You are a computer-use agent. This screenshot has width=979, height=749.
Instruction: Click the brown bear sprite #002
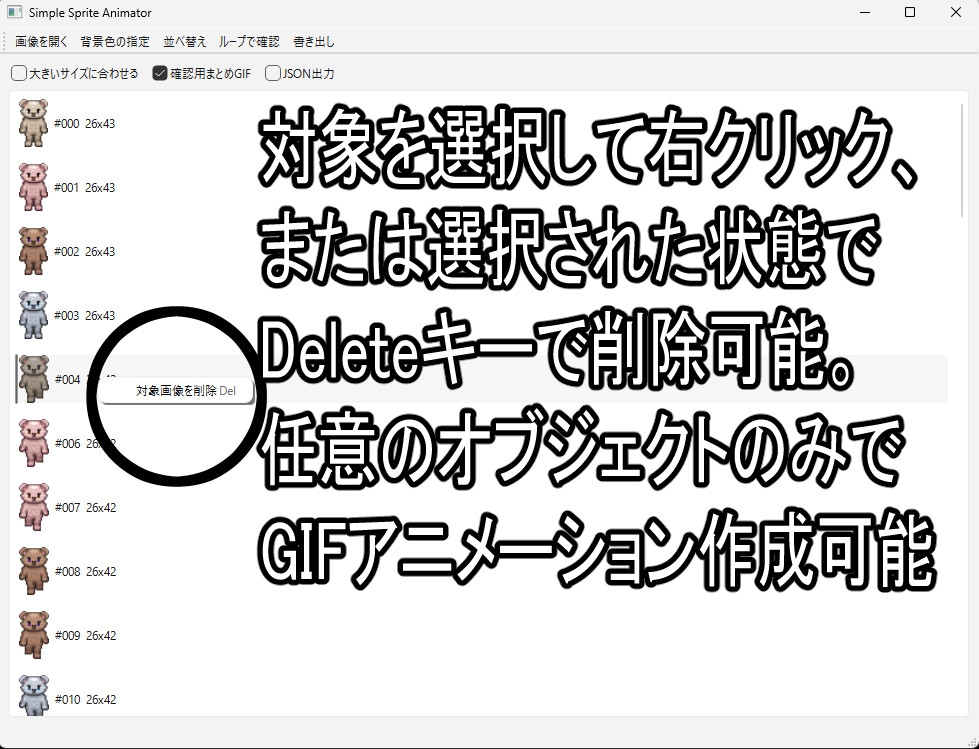[32, 251]
